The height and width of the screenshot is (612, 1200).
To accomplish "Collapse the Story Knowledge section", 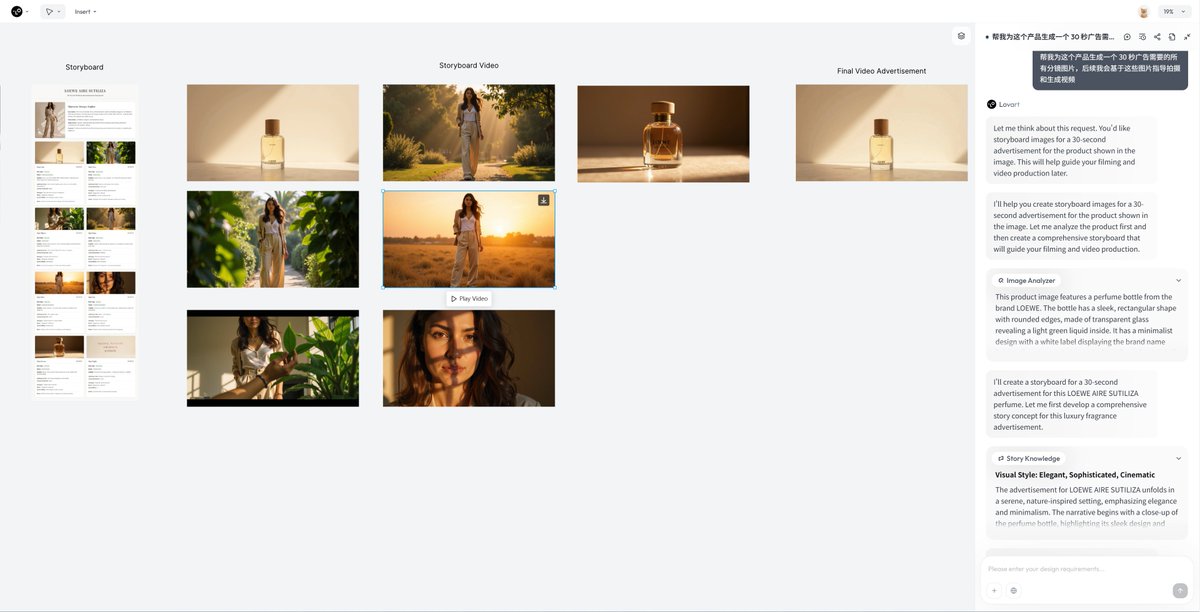I will (1178, 459).
